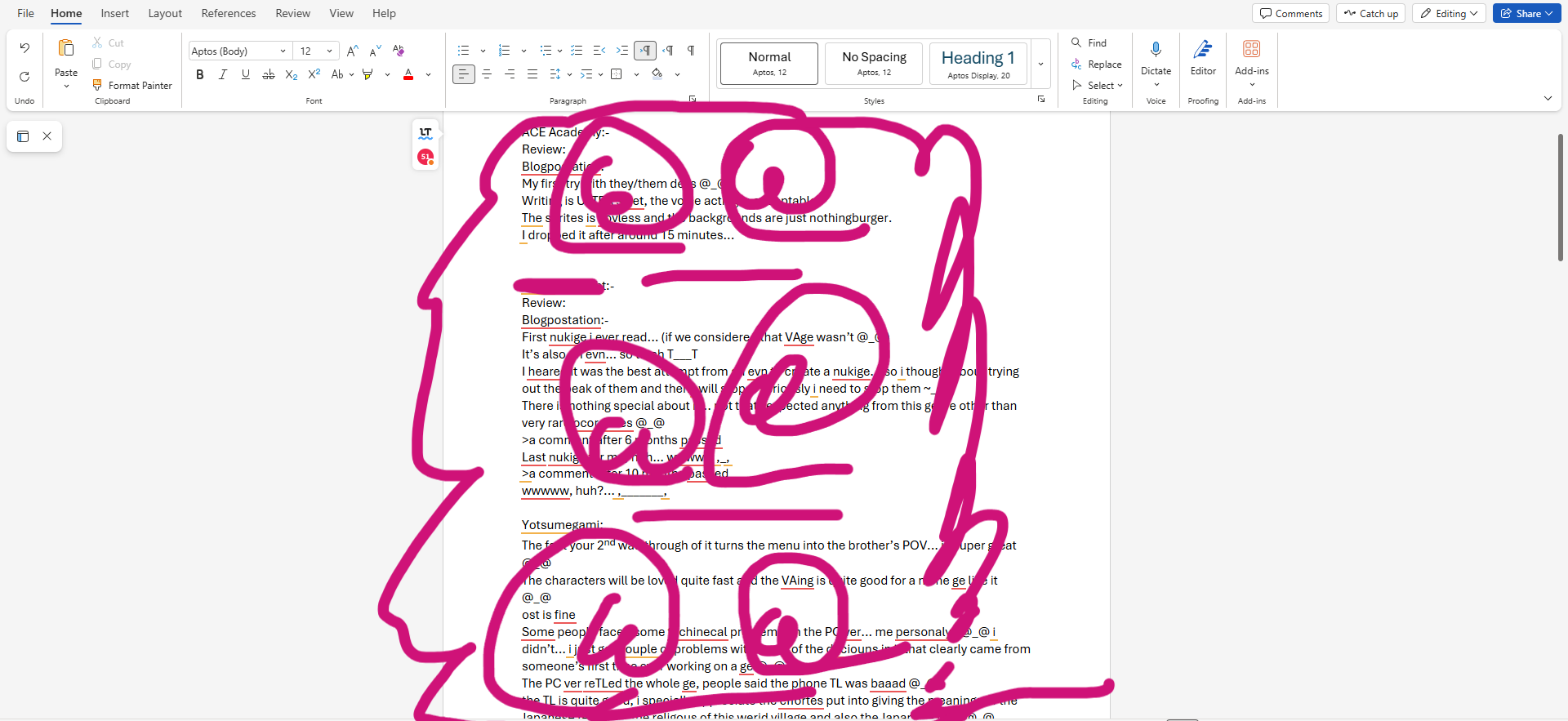Toggle Bold formatting
The image size is (1568, 721).
(200, 74)
